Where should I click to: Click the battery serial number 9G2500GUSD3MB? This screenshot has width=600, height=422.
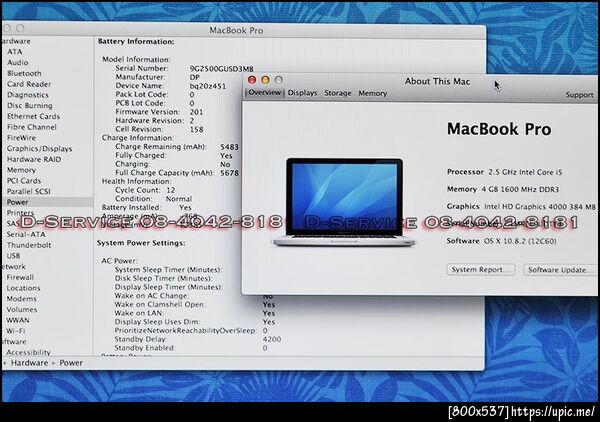click(x=222, y=69)
